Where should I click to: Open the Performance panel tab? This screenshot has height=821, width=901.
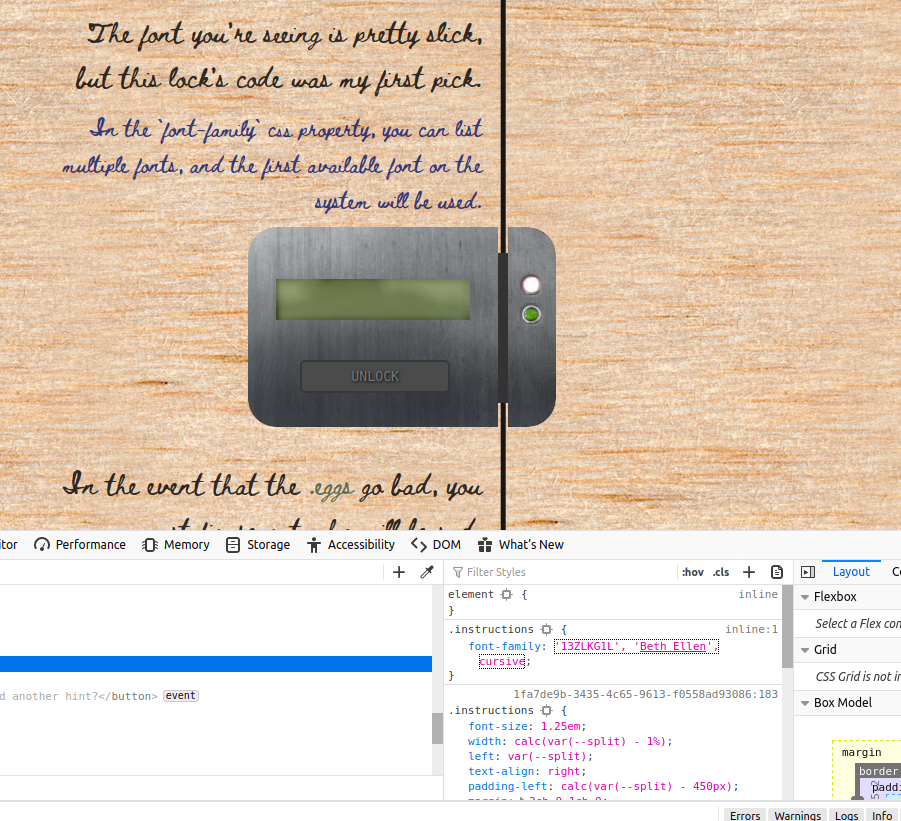click(x=80, y=545)
